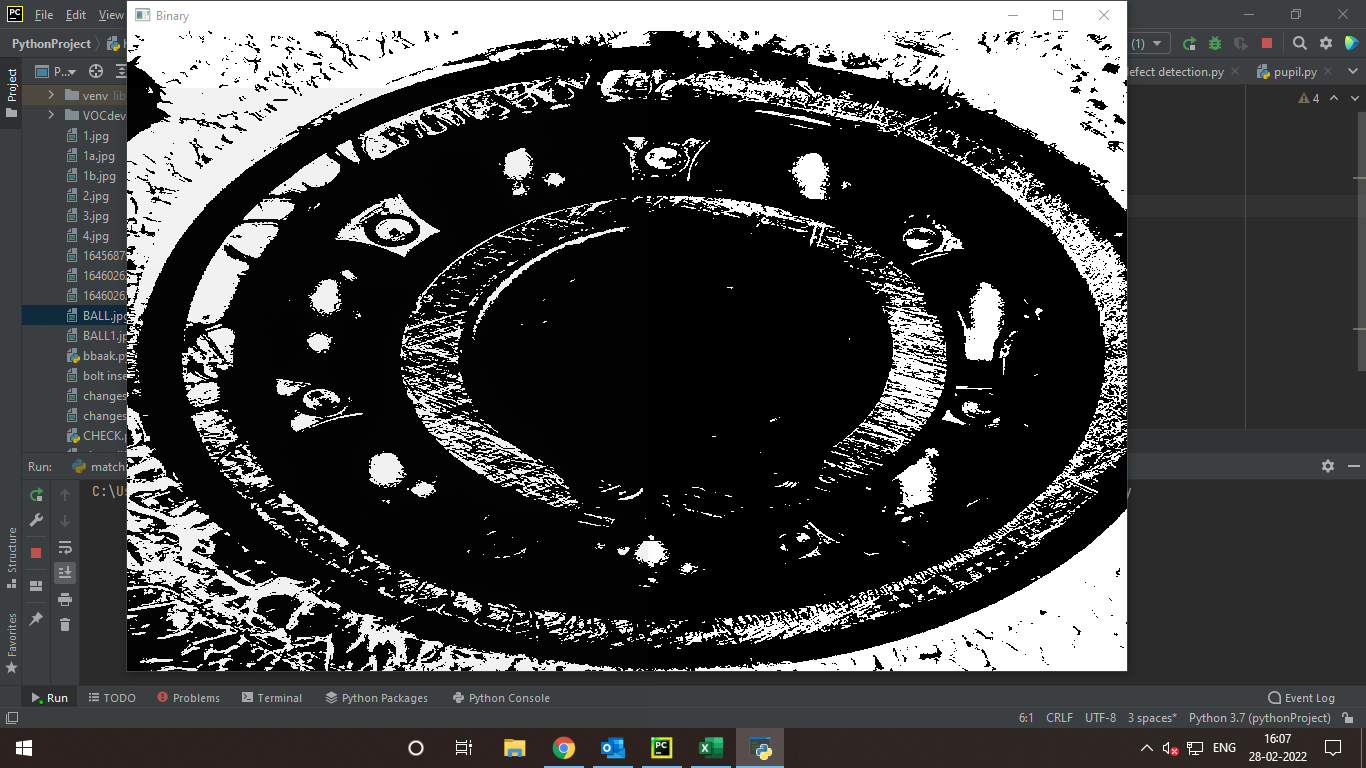Viewport: 1366px width, 768px height.
Task: Open Chrome from the taskbar
Action: point(563,748)
